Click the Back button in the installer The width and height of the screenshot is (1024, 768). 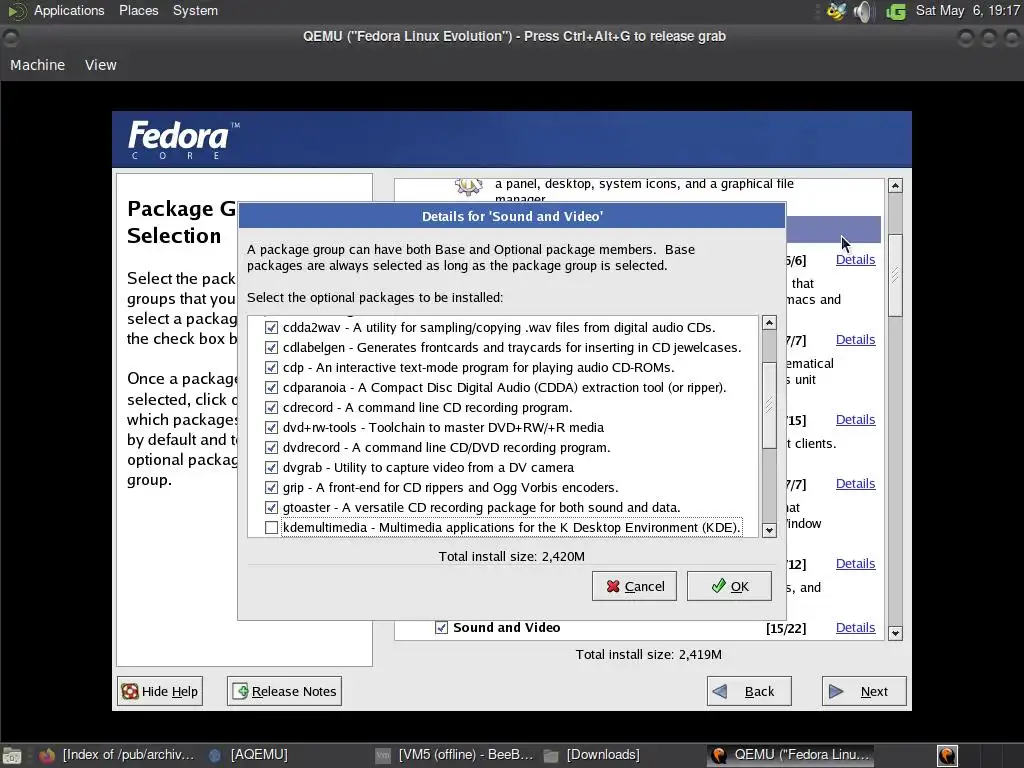[749, 691]
